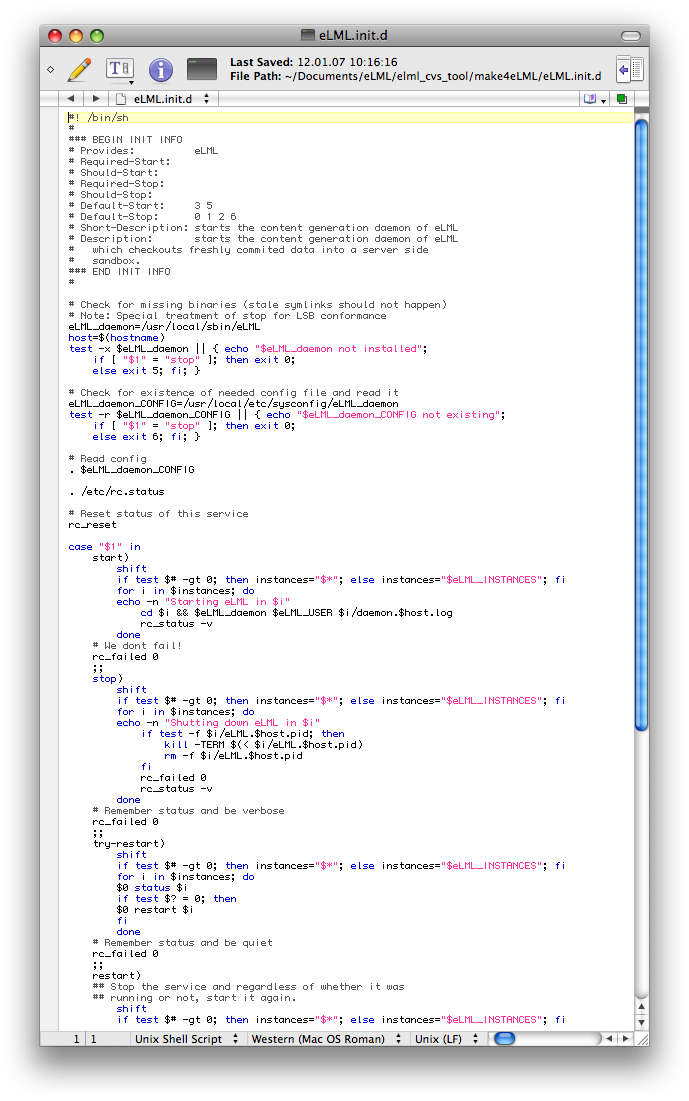Click the 'try-restart)' case label
The height and width of the screenshot is (1101, 689).
coord(129,844)
